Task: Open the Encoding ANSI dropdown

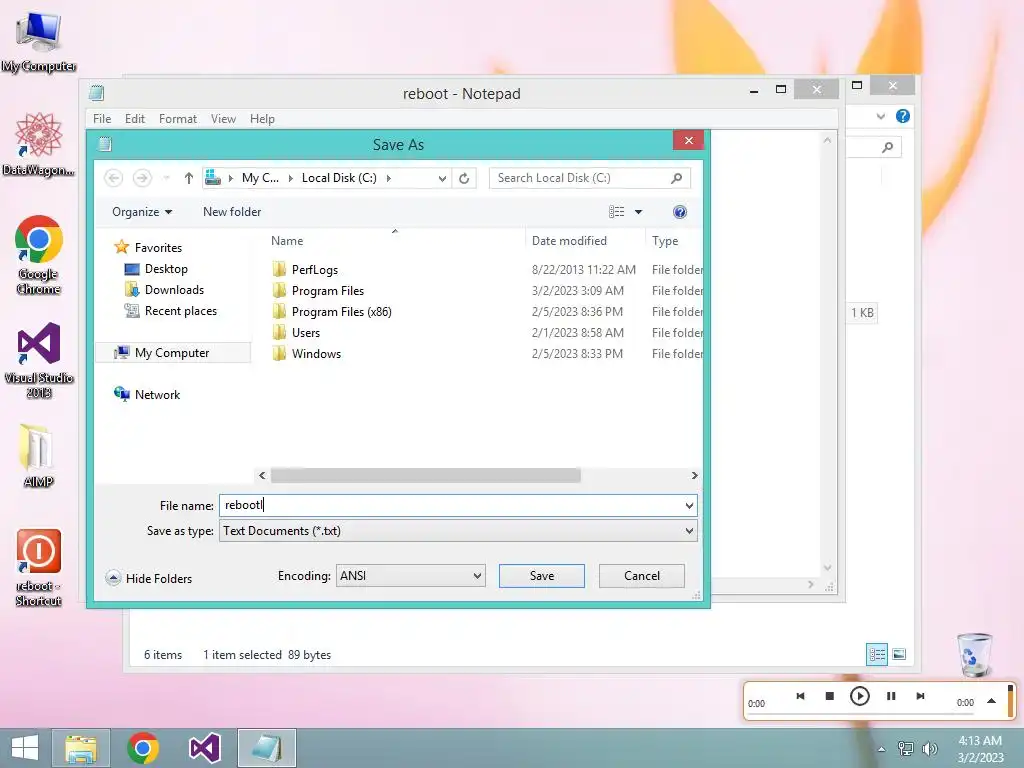Action: 410,575
